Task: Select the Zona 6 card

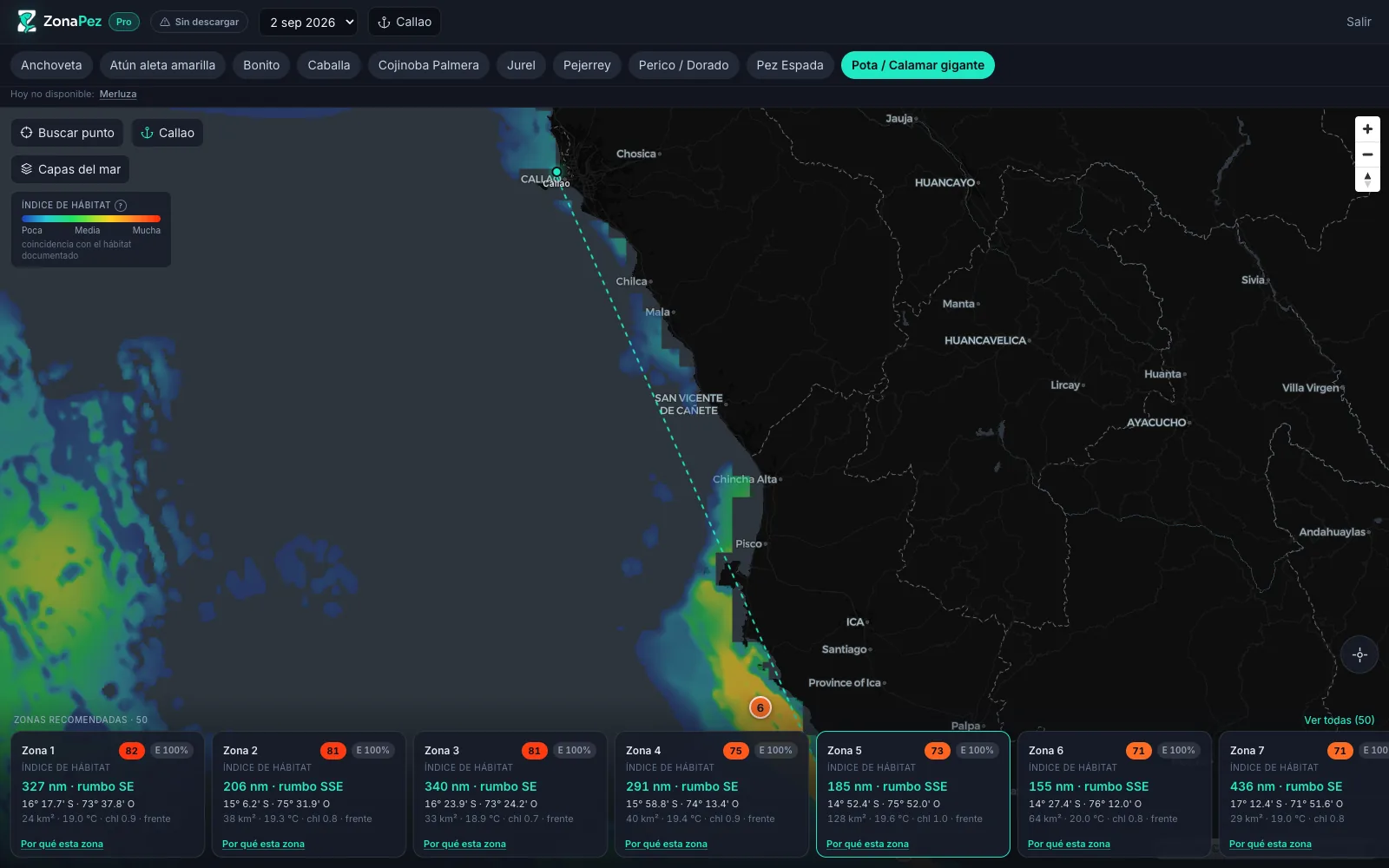Action: click(x=1115, y=794)
